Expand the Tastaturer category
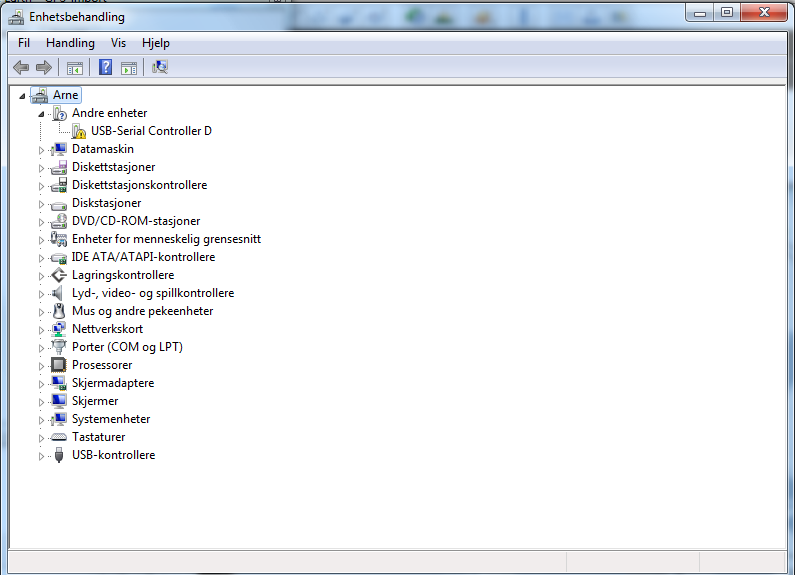The image size is (795, 575). click(41, 438)
